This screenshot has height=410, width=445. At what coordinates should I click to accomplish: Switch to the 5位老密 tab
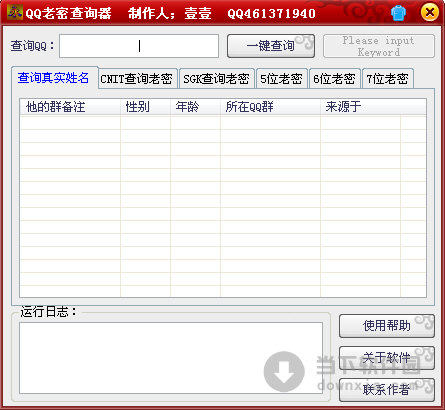point(281,79)
